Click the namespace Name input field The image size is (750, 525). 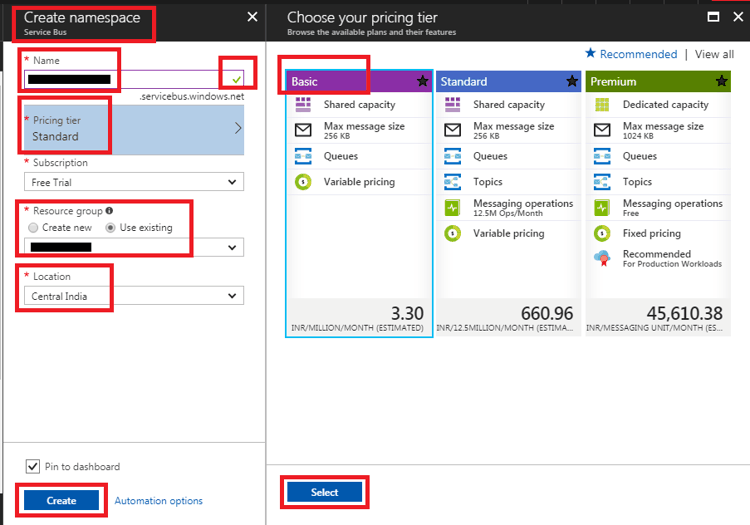(x=120, y=79)
